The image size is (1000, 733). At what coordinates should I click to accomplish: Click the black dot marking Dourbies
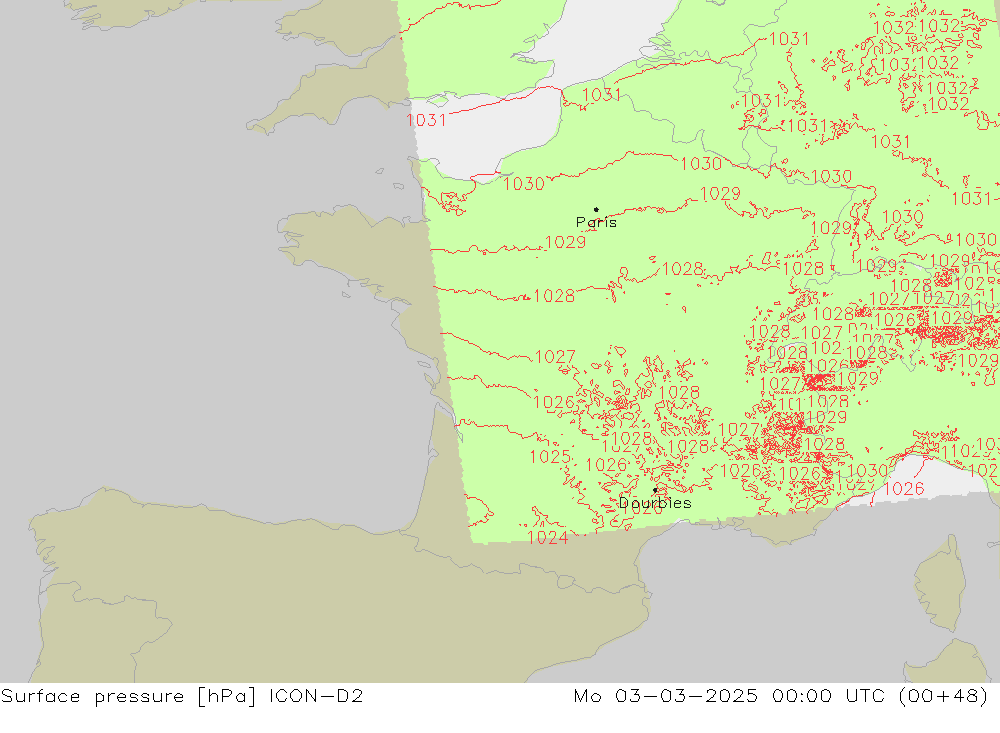click(655, 490)
